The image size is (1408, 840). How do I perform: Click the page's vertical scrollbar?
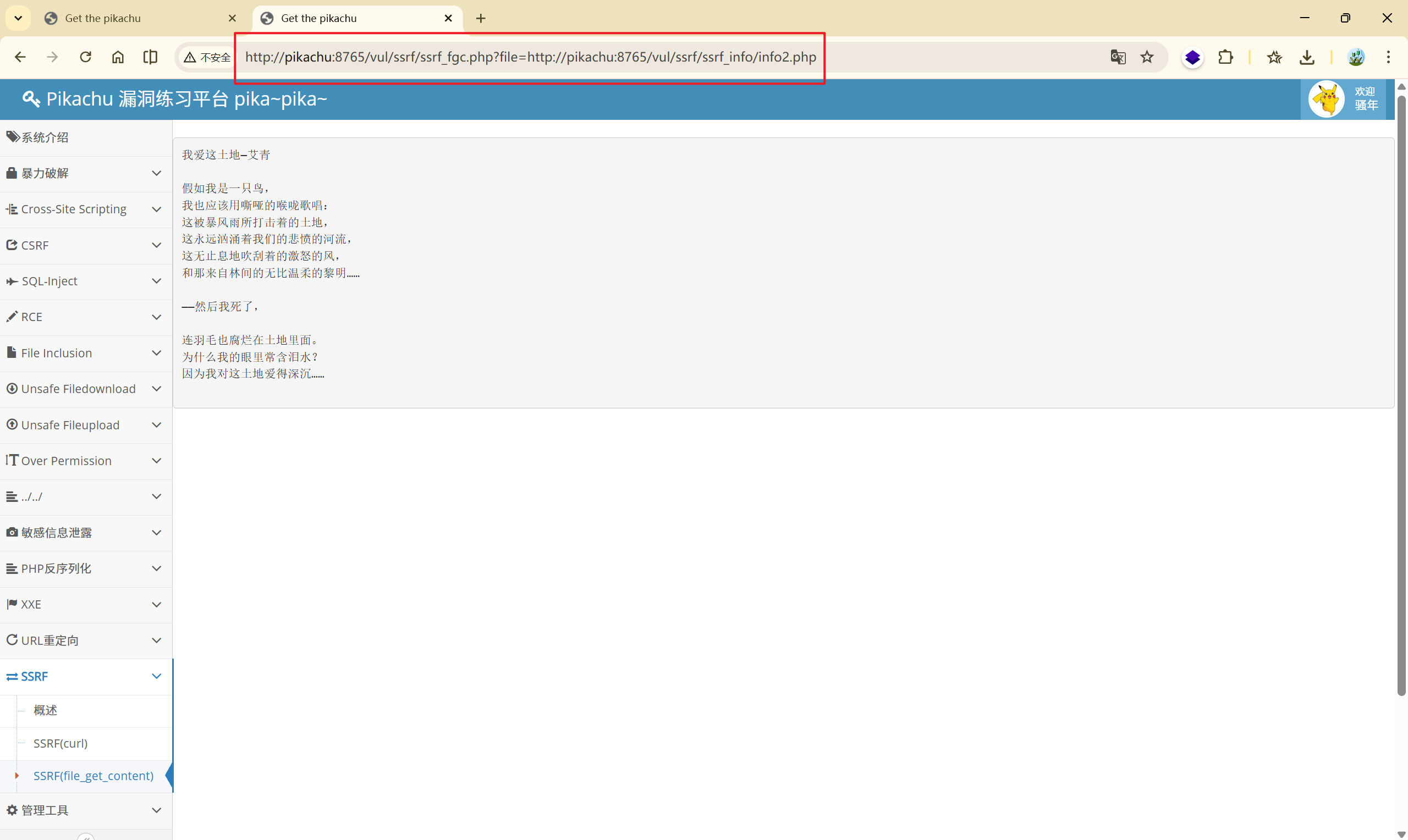[x=1401, y=396]
